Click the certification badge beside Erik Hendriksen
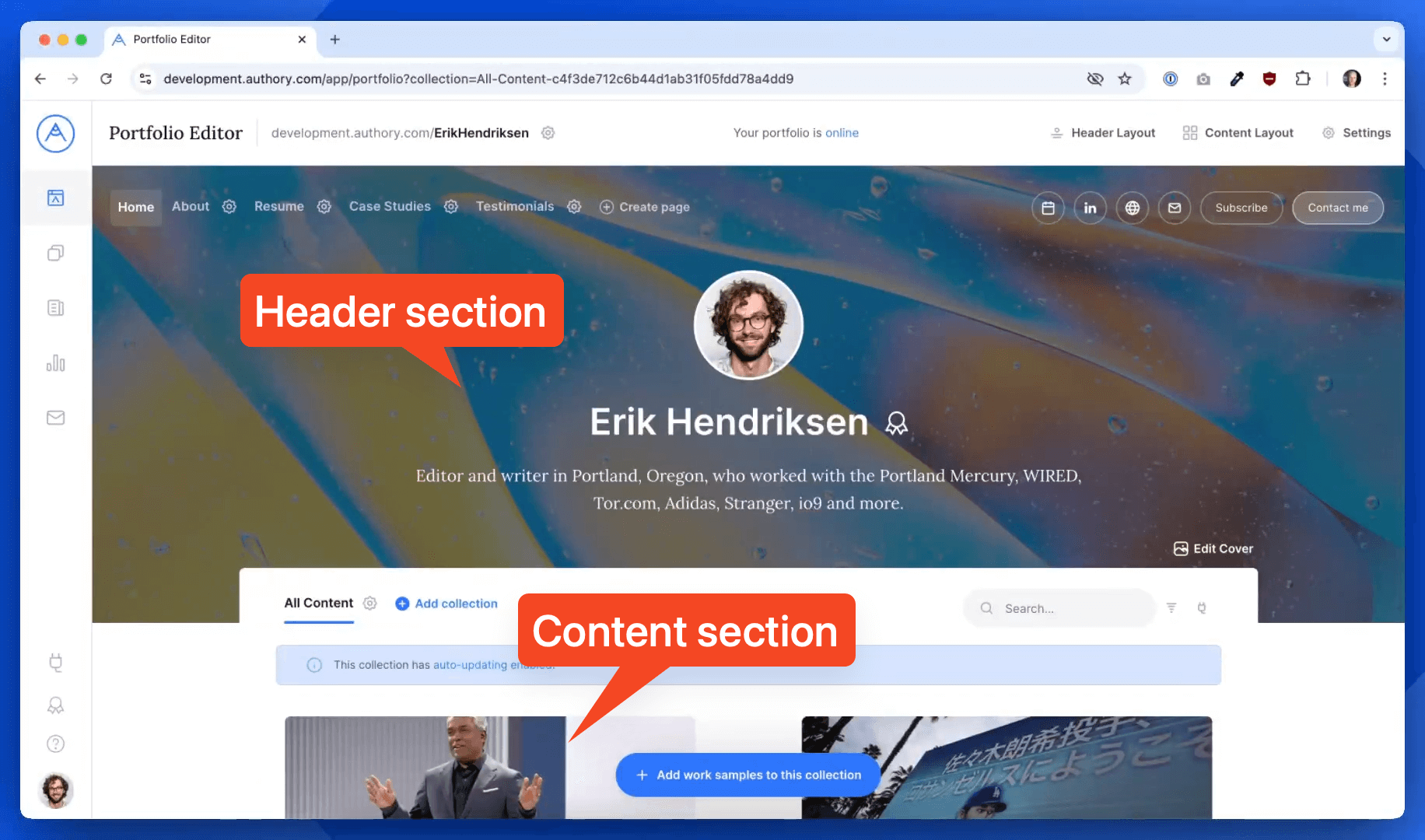Image resolution: width=1425 pixels, height=840 pixels. coord(896,423)
